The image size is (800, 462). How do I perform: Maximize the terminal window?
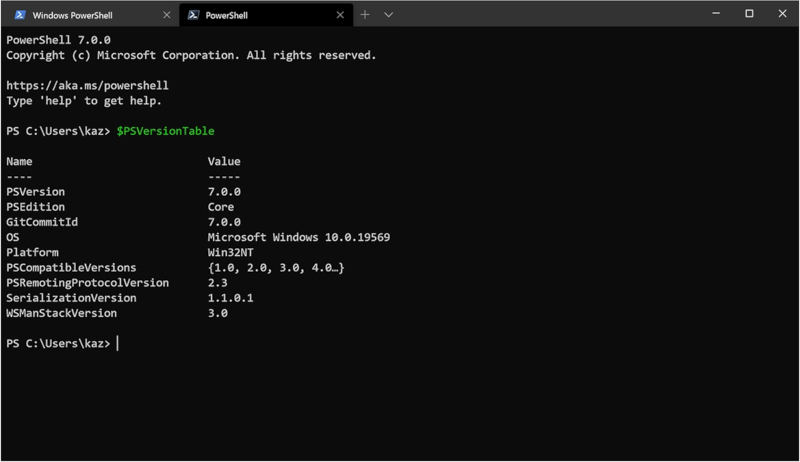click(x=749, y=13)
